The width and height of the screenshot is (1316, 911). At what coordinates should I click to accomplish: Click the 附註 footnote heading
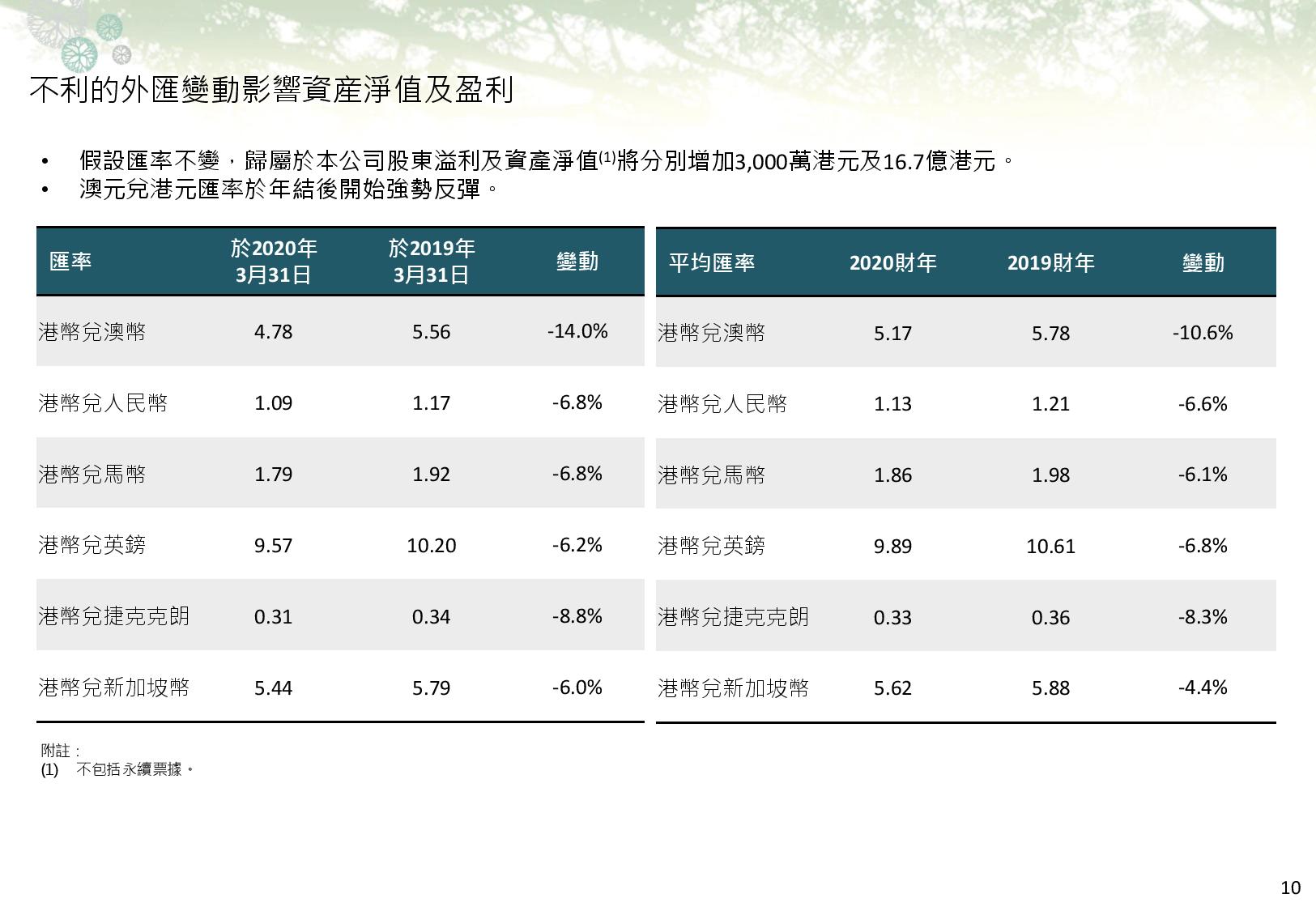pyautogui.click(x=61, y=751)
